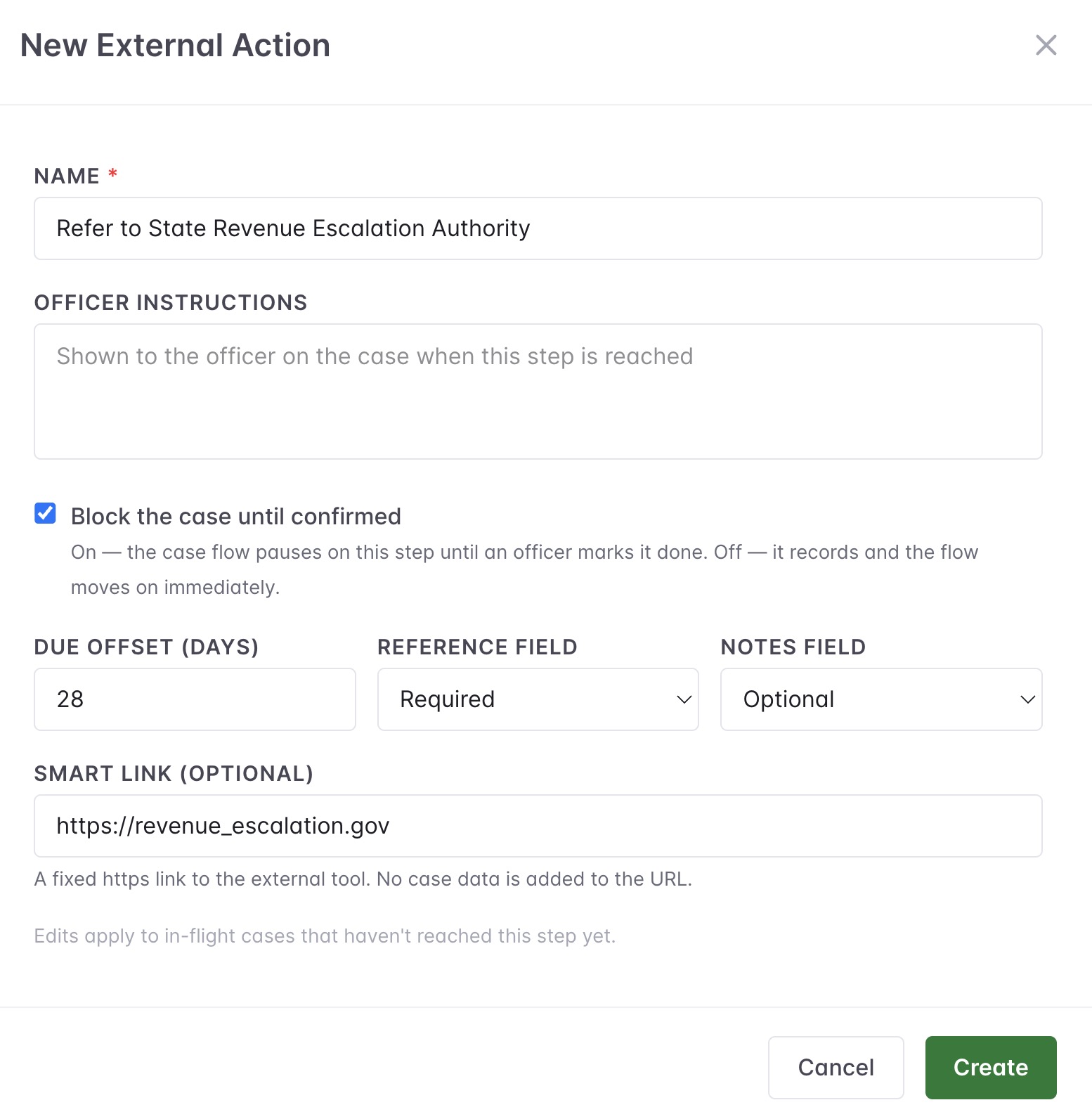Click the NOTES FIELD label
The height and width of the screenshot is (1119, 1092).
(793, 647)
